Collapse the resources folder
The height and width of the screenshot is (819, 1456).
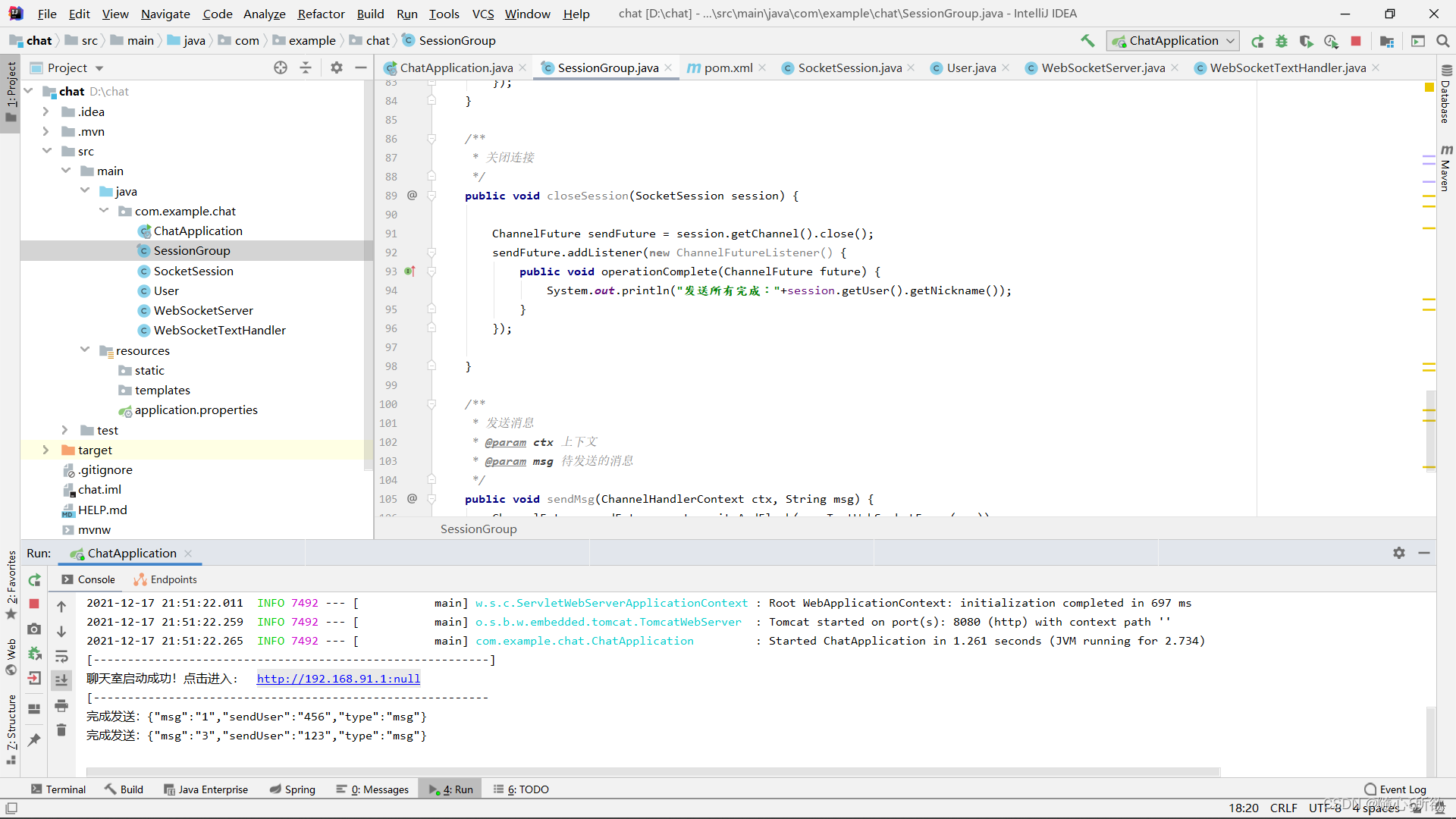pyautogui.click(x=84, y=350)
